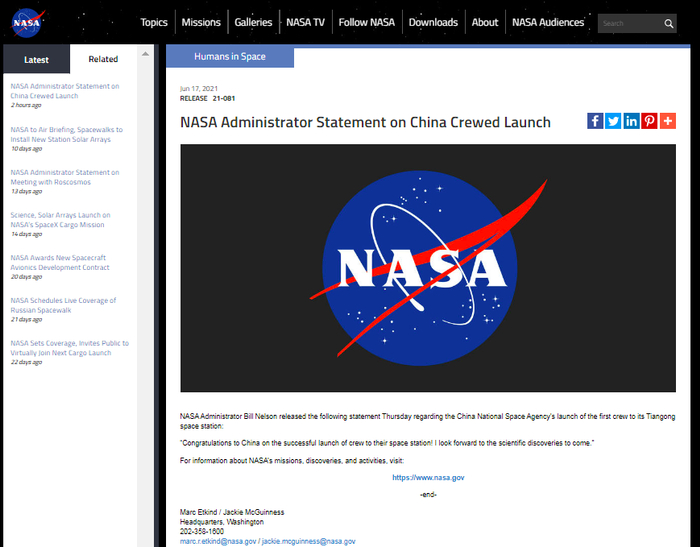The height and width of the screenshot is (547, 700).
Task: Select the Latest tab
Action: [36, 59]
